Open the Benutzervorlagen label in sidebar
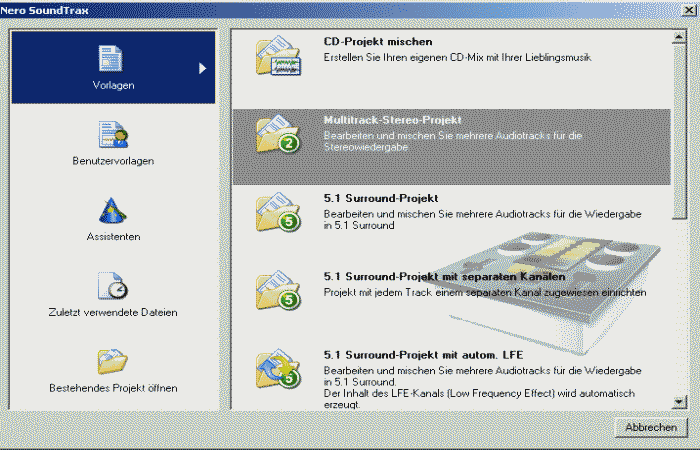Viewport: 700px width, 450px height. point(113,161)
